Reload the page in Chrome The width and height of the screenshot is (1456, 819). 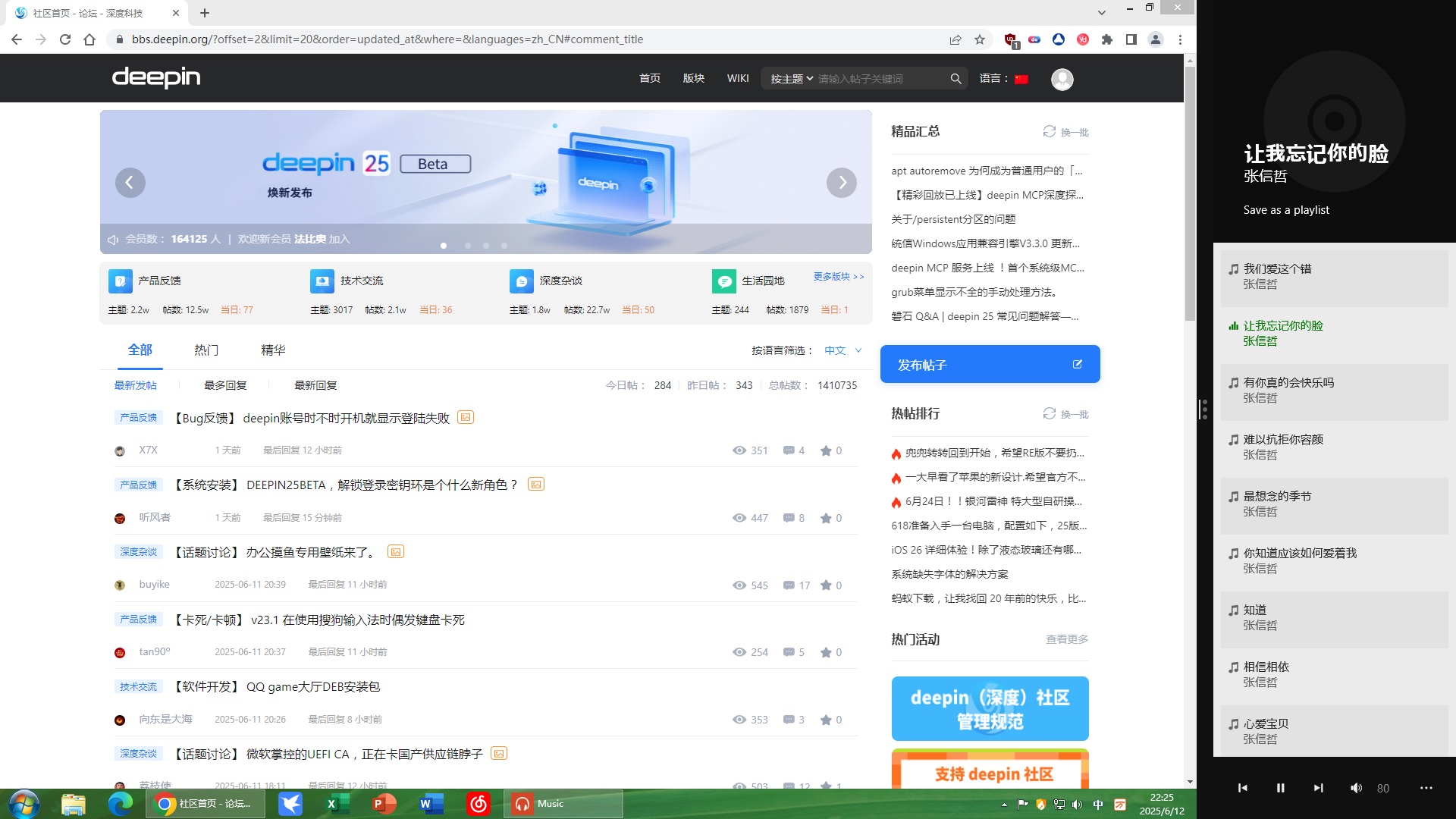click(65, 39)
